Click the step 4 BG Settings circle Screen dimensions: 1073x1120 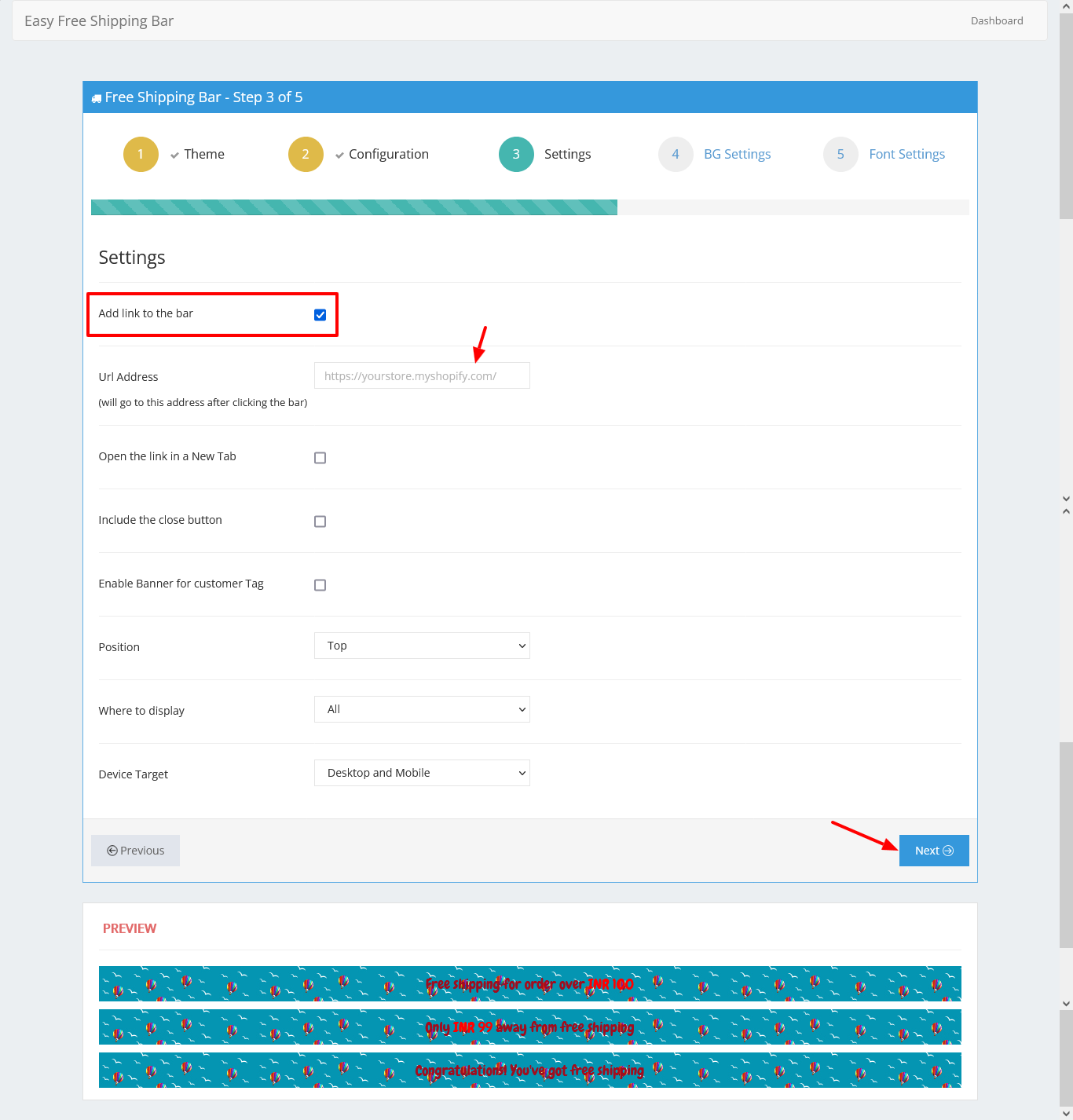(676, 154)
